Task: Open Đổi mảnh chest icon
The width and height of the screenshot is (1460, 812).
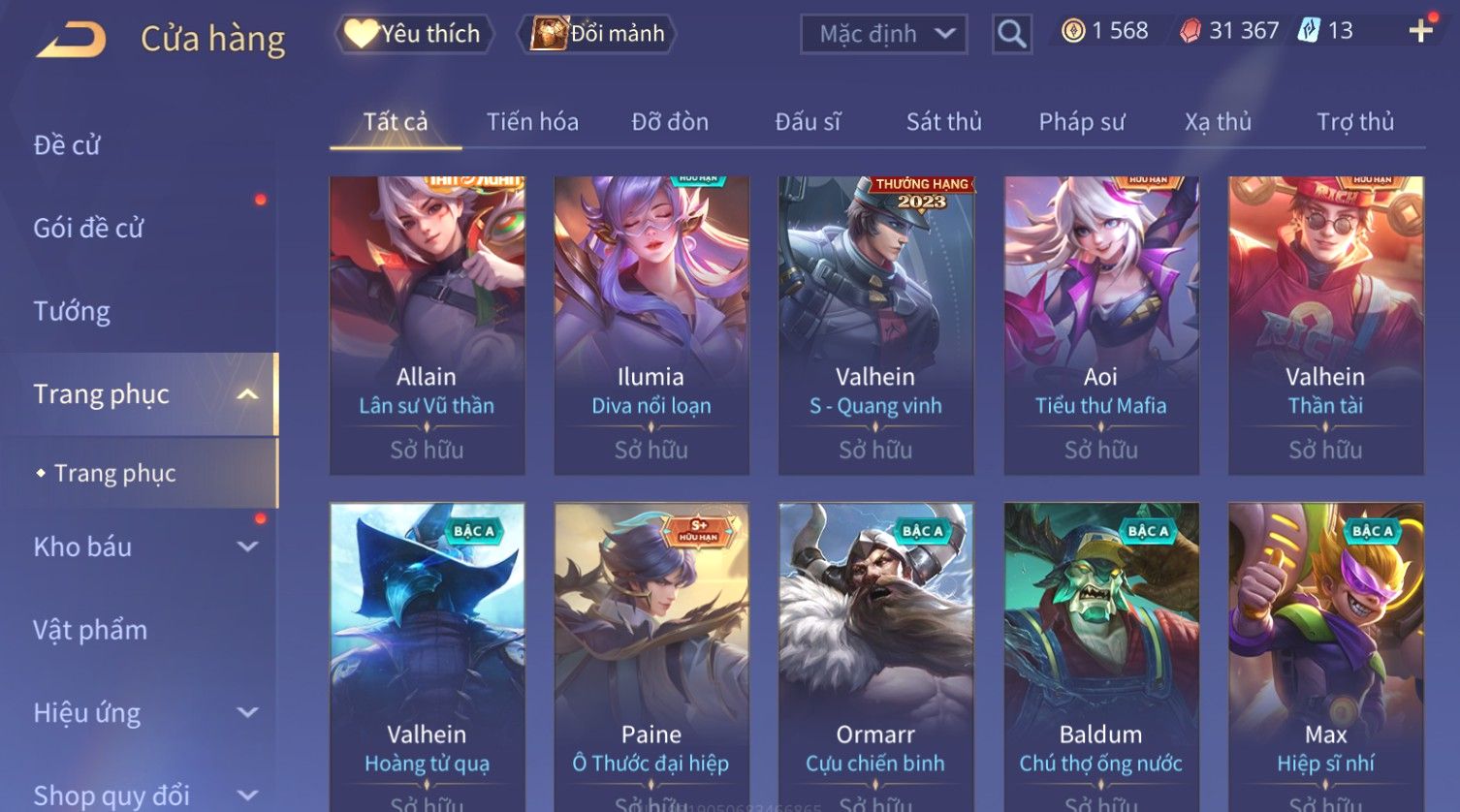Action: pos(548,34)
